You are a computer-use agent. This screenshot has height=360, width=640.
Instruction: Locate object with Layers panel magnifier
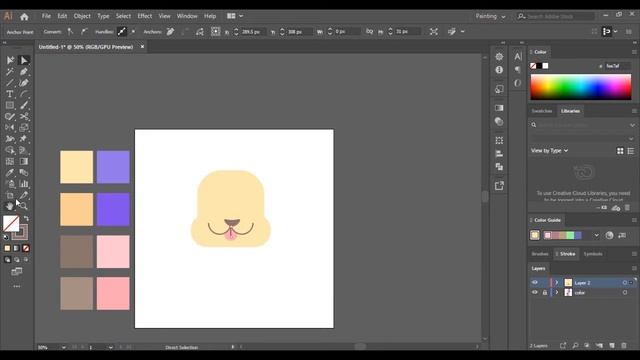click(575, 346)
